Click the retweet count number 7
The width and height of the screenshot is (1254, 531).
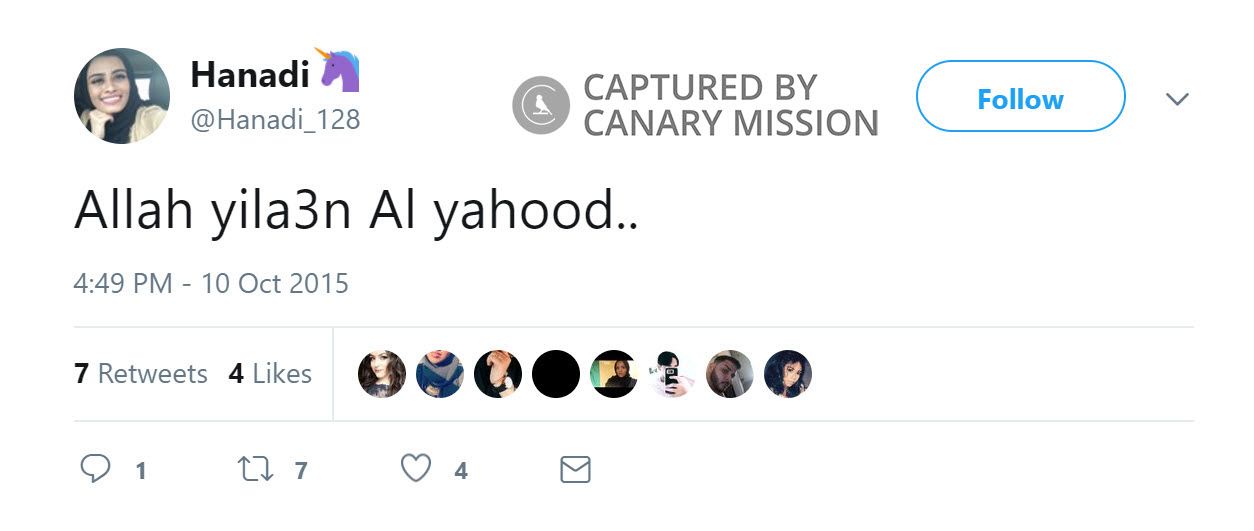click(300, 471)
